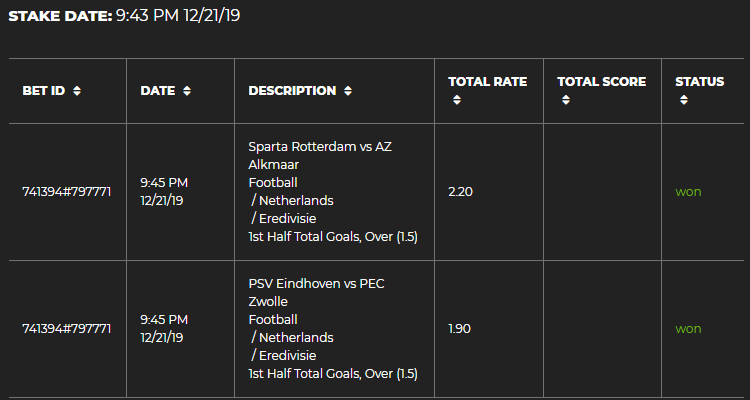
Task: Click sort arrows under Total Rate
Action: tap(456, 100)
